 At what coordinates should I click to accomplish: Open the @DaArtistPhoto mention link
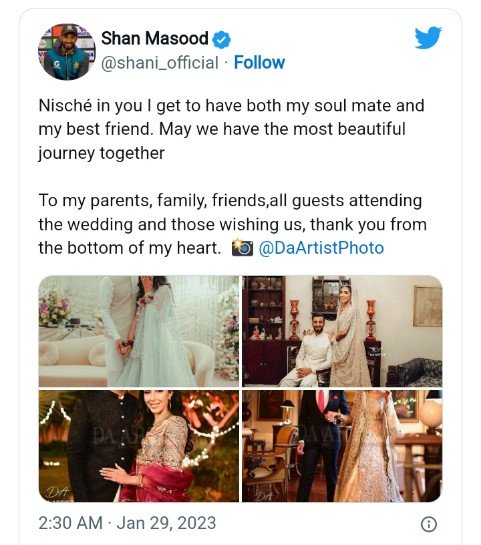click(321, 248)
